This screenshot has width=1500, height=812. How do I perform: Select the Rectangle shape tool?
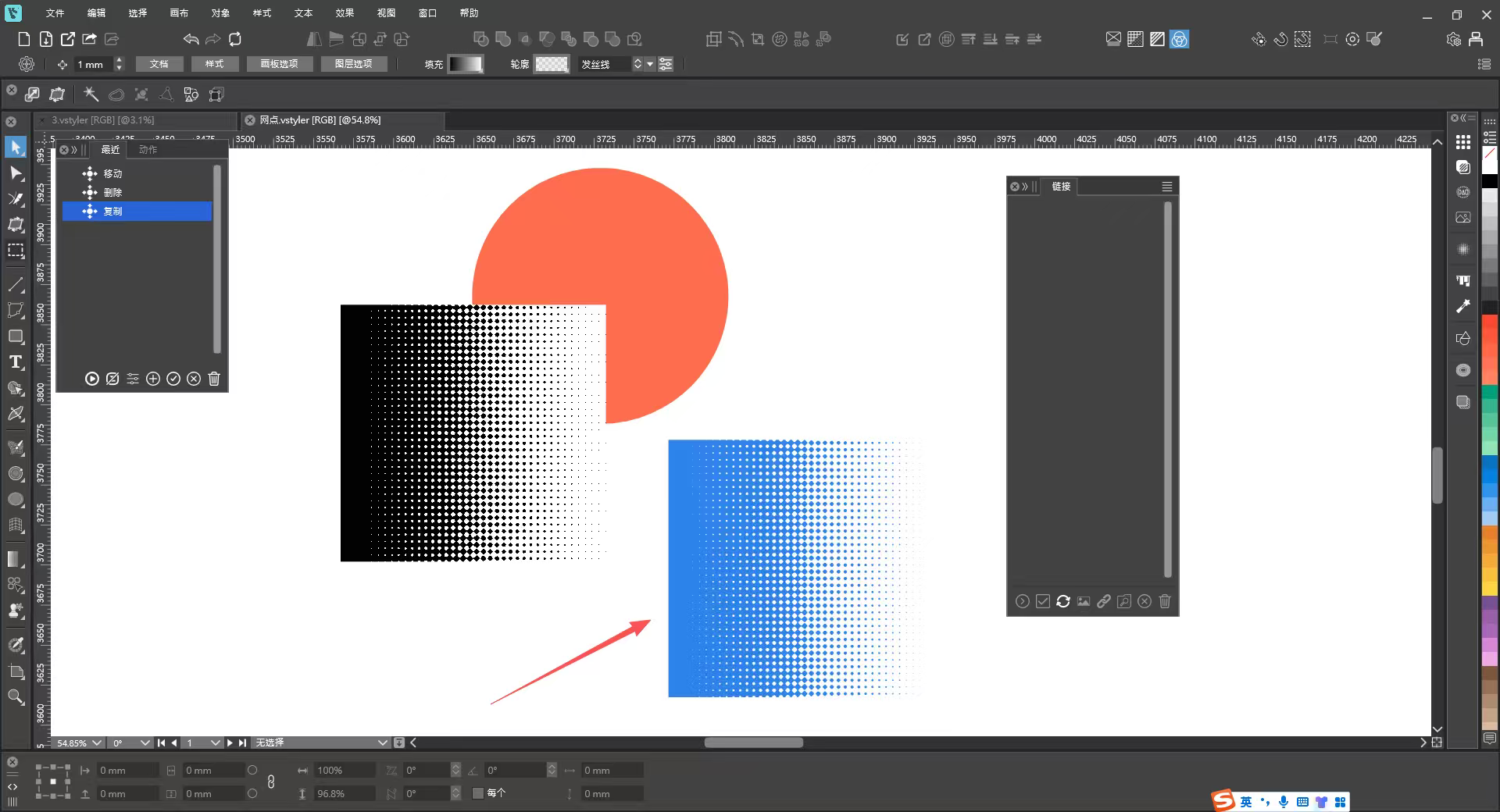[16, 337]
